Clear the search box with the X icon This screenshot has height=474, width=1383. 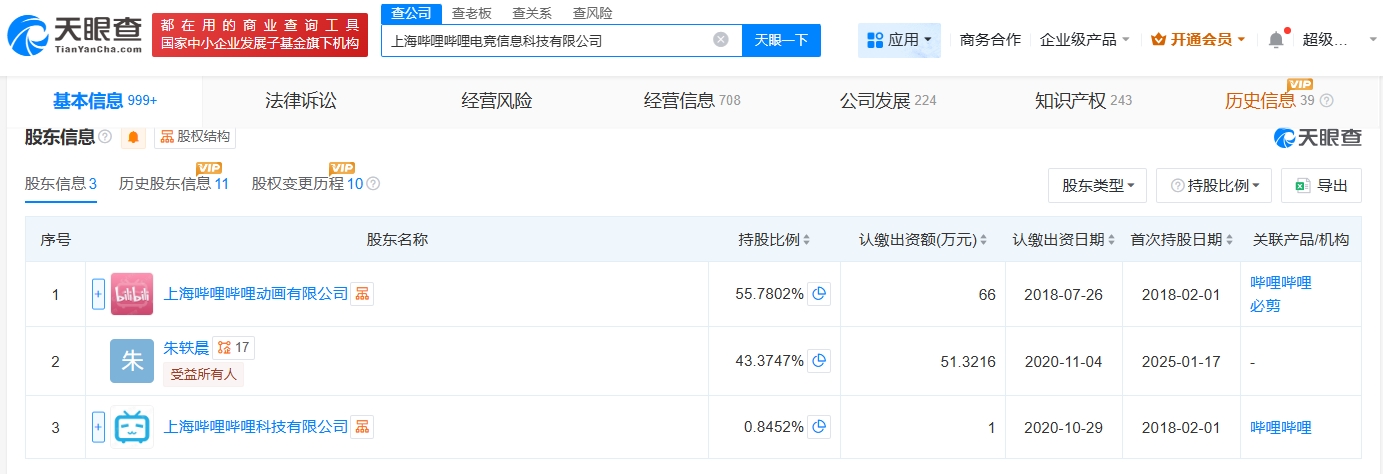tap(720, 40)
